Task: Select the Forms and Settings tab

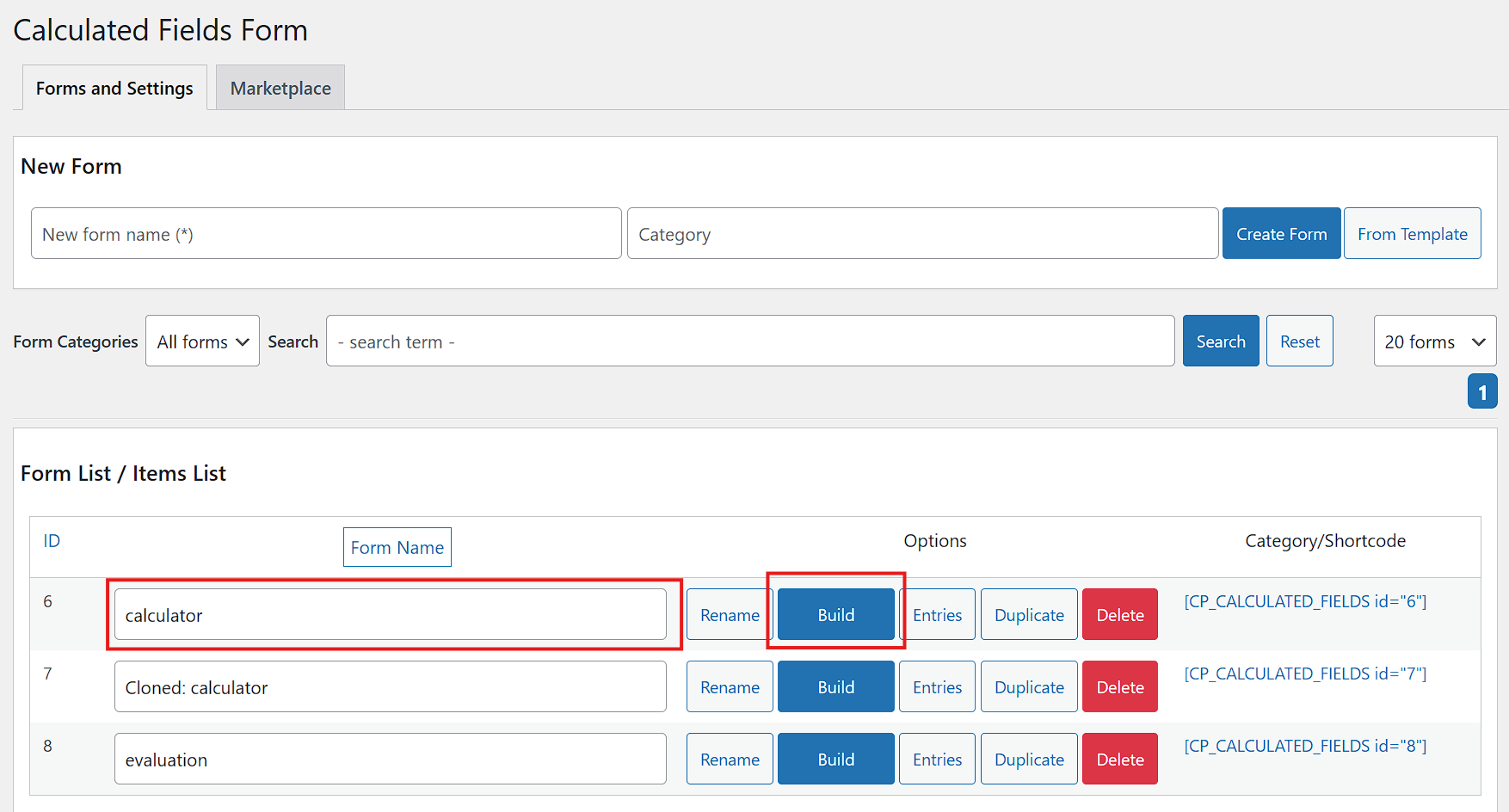Action: tap(114, 89)
